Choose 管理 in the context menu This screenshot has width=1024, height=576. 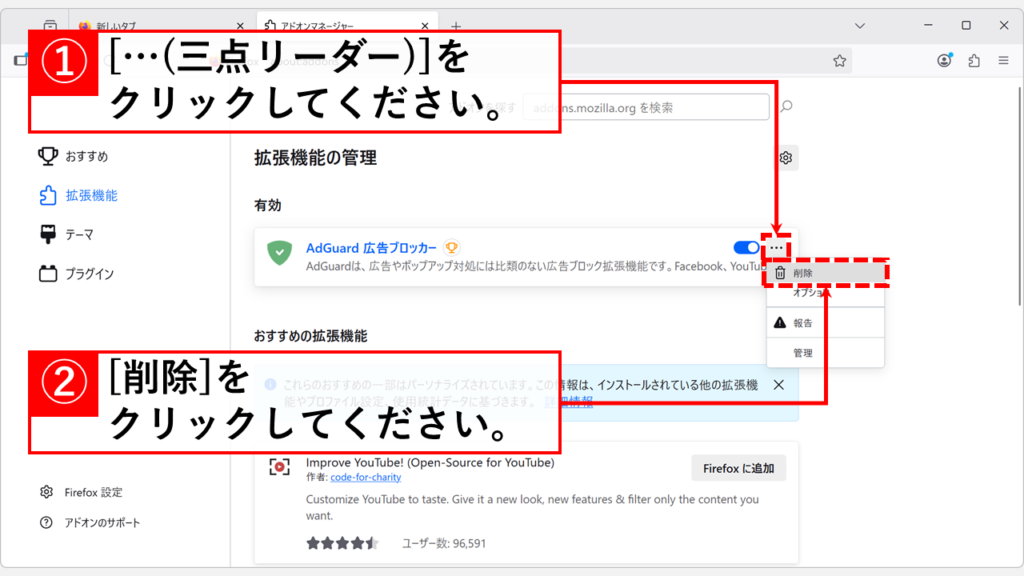[825, 353]
